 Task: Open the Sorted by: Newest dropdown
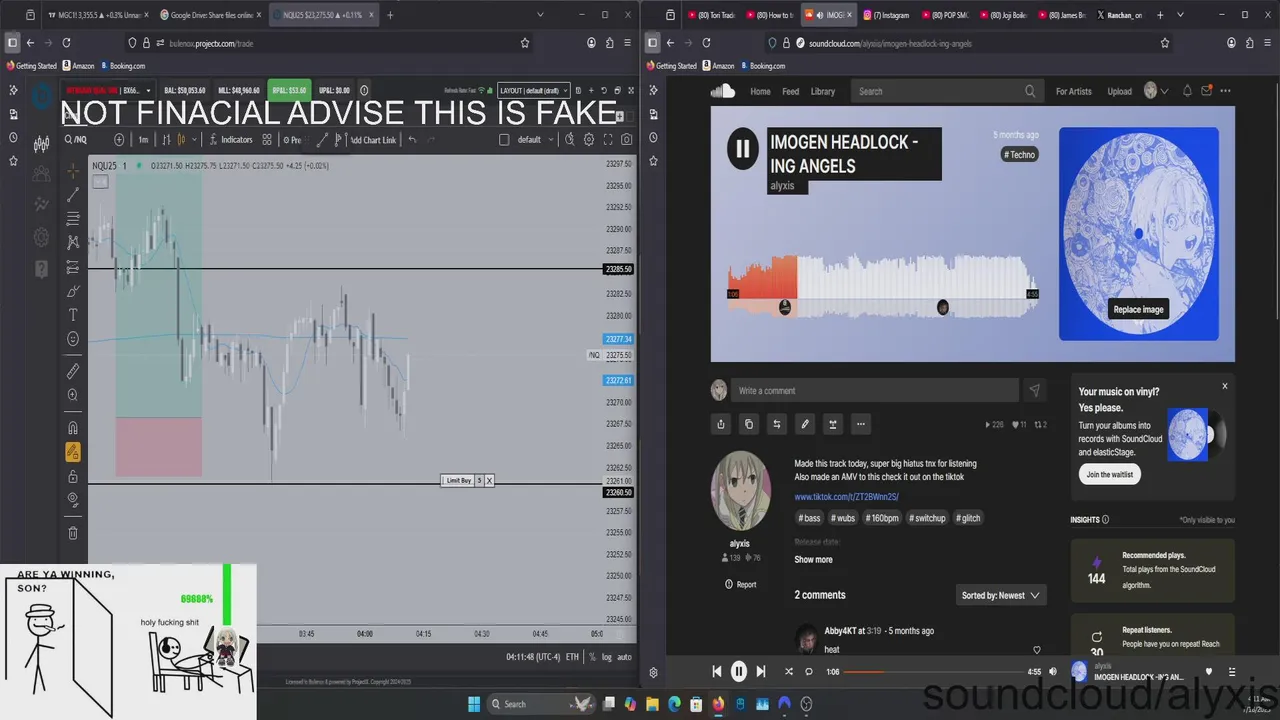[x=1001, y=595]
